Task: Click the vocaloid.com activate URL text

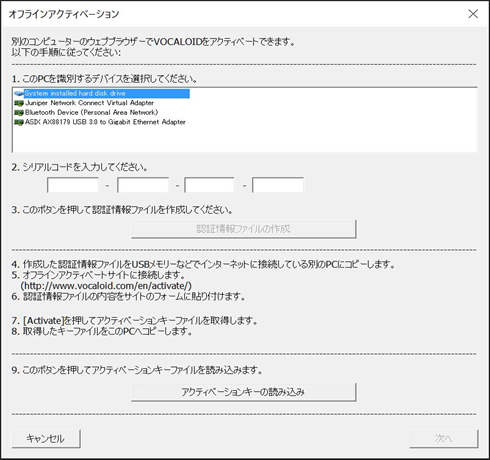Action: (x=106, y=286)
